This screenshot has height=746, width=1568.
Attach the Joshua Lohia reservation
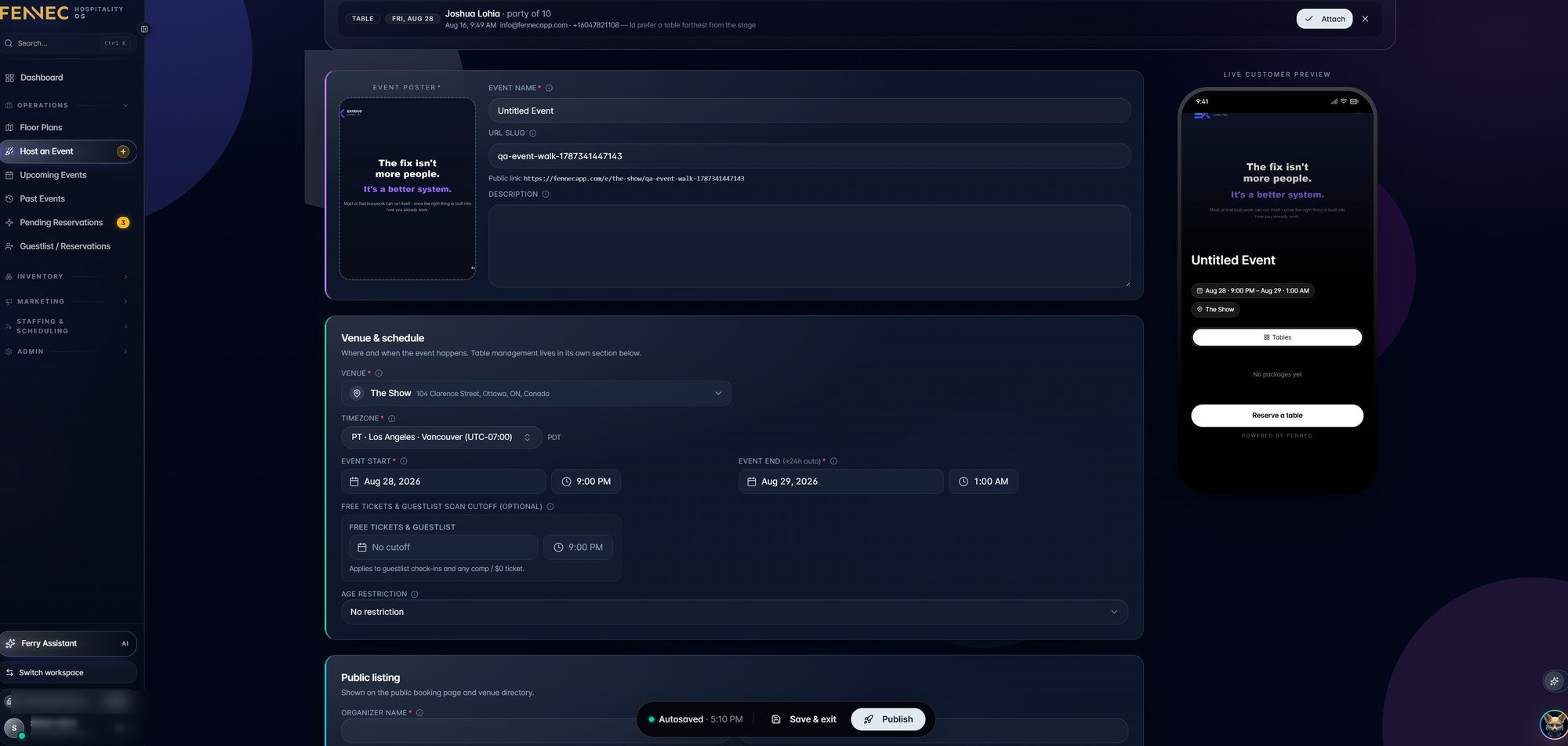pos(1324,19)
